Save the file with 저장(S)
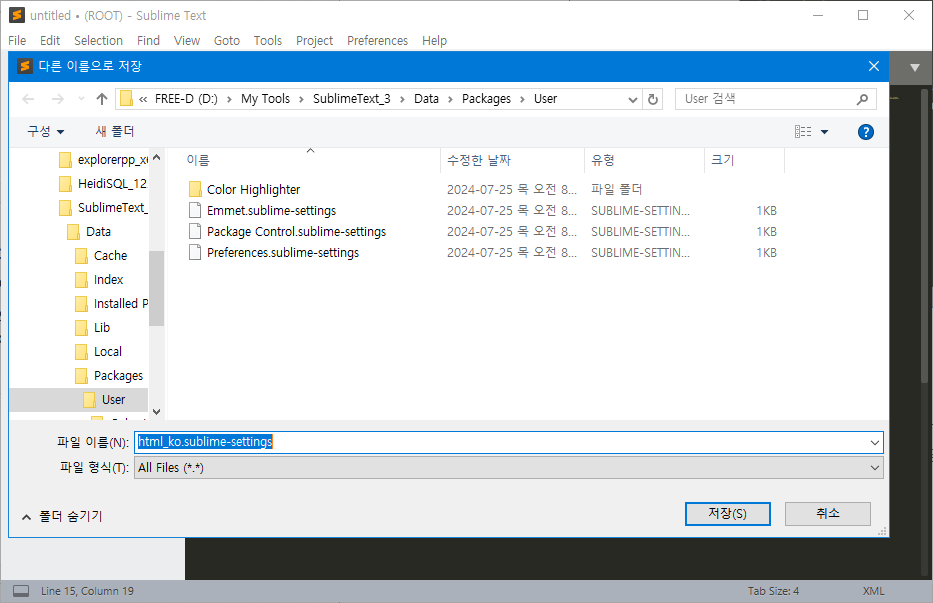Screen dimensions: 933x603 coord(727,514)
